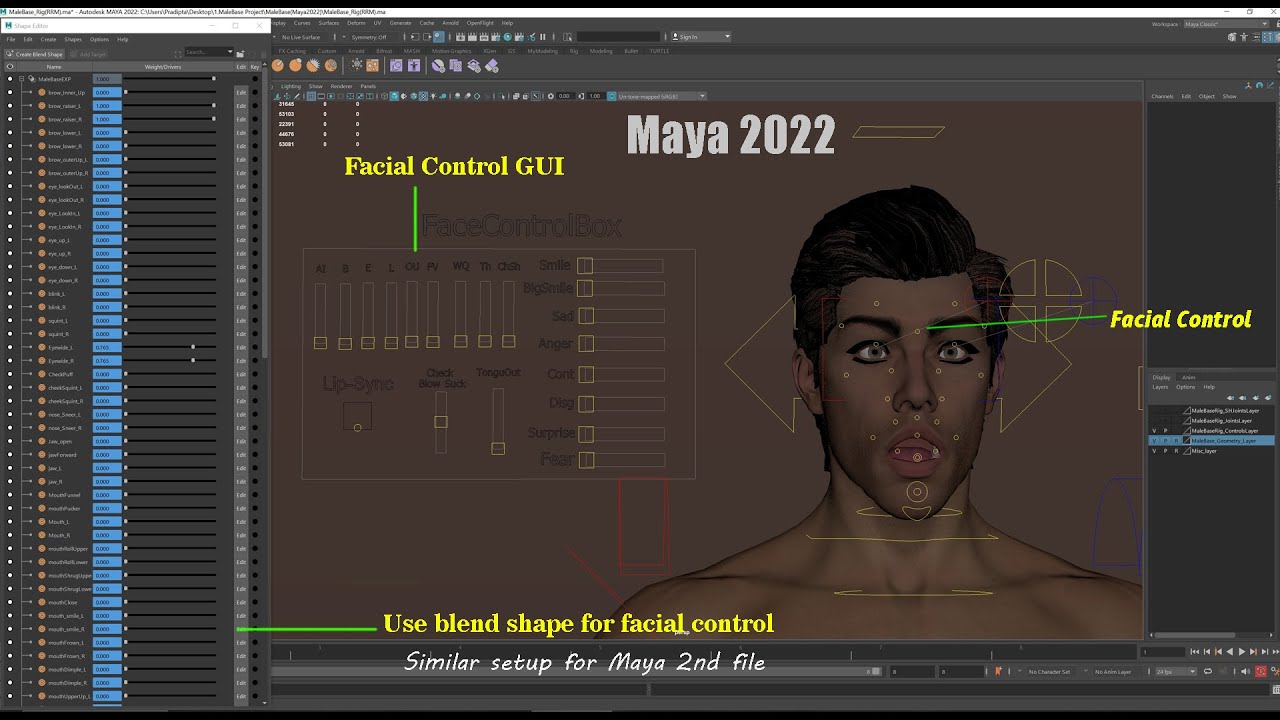Collapse the MaleBaseEXP tree group
Viewport: 1280px width, 720px height.
pyautogui.click(x=21, y=78)
